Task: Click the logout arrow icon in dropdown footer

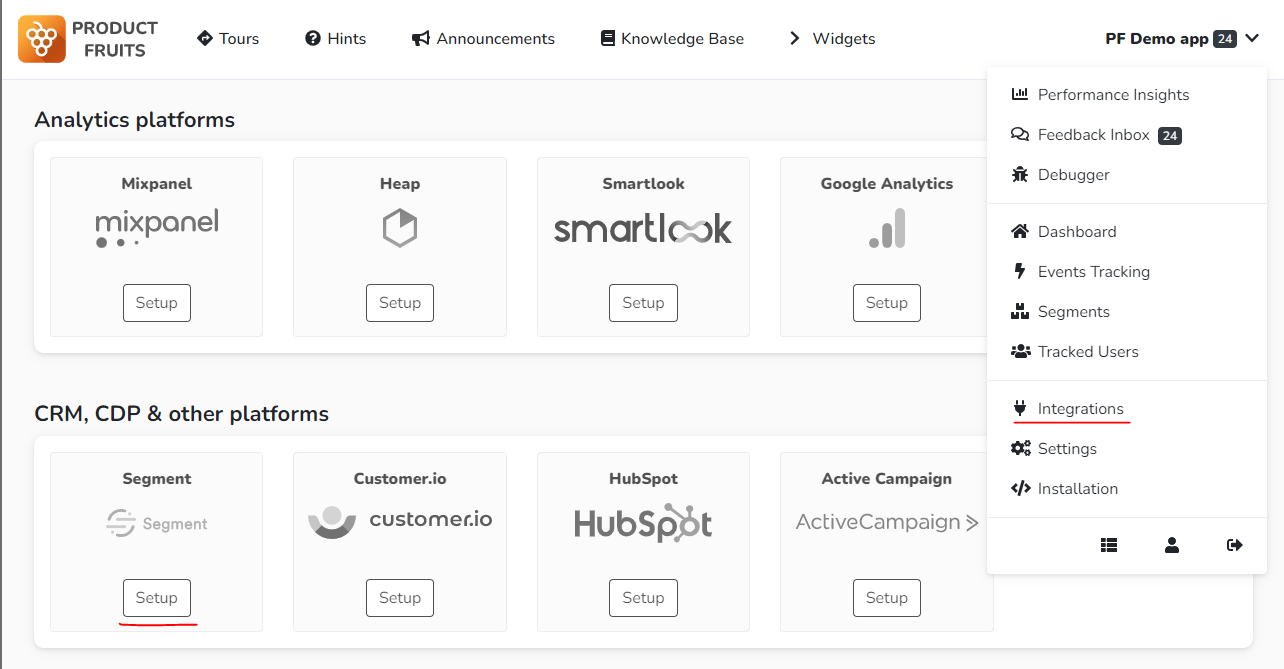Action: 1235,545
